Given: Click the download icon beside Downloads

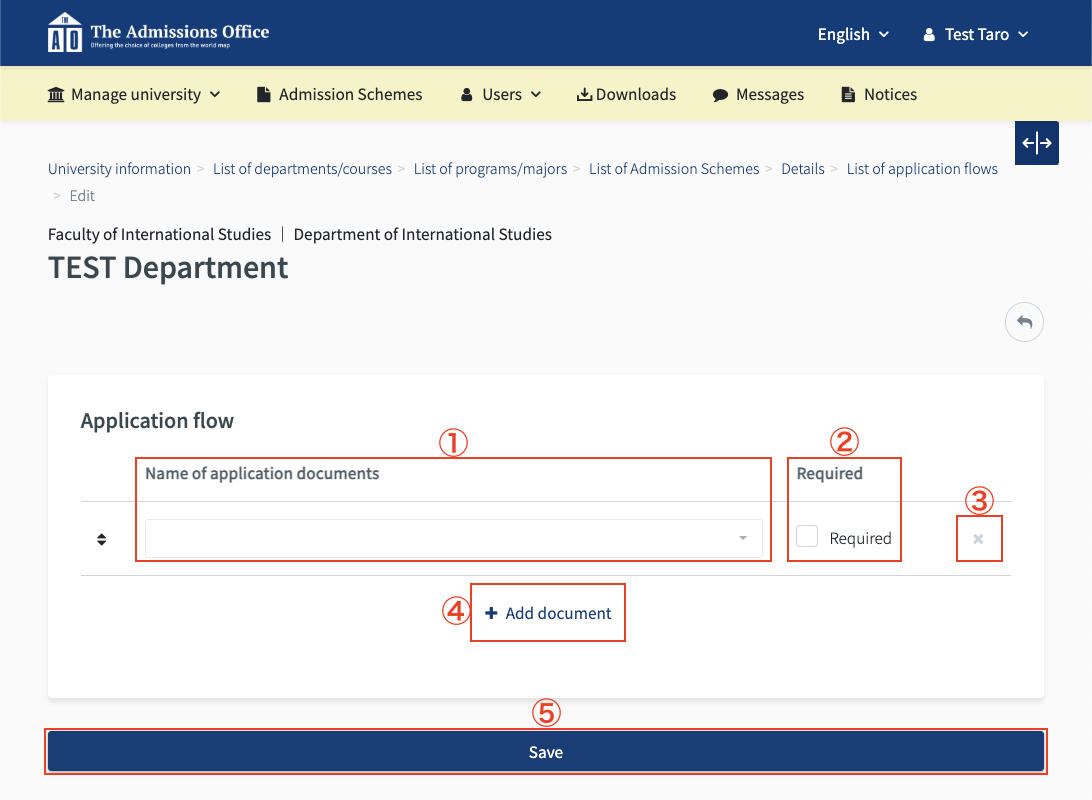Looking at the screenshot, I should click(584, 94).
